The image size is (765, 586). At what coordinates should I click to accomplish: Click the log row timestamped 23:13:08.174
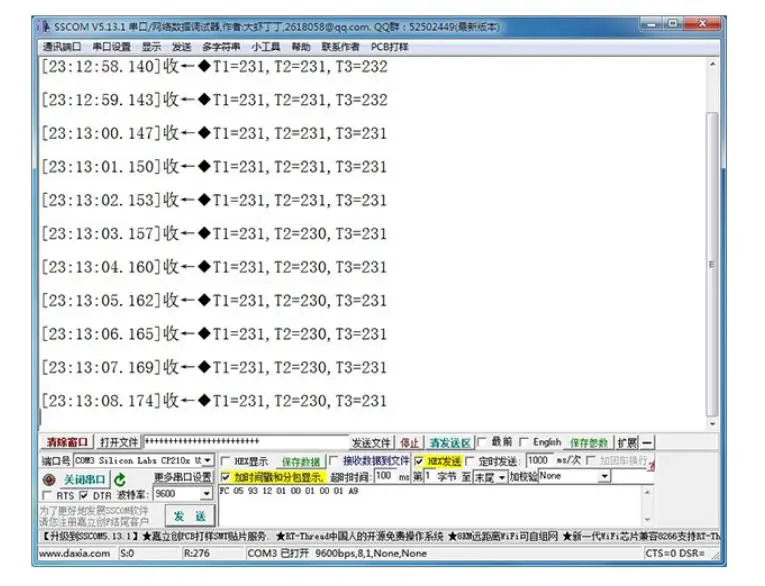click(215, 401)
